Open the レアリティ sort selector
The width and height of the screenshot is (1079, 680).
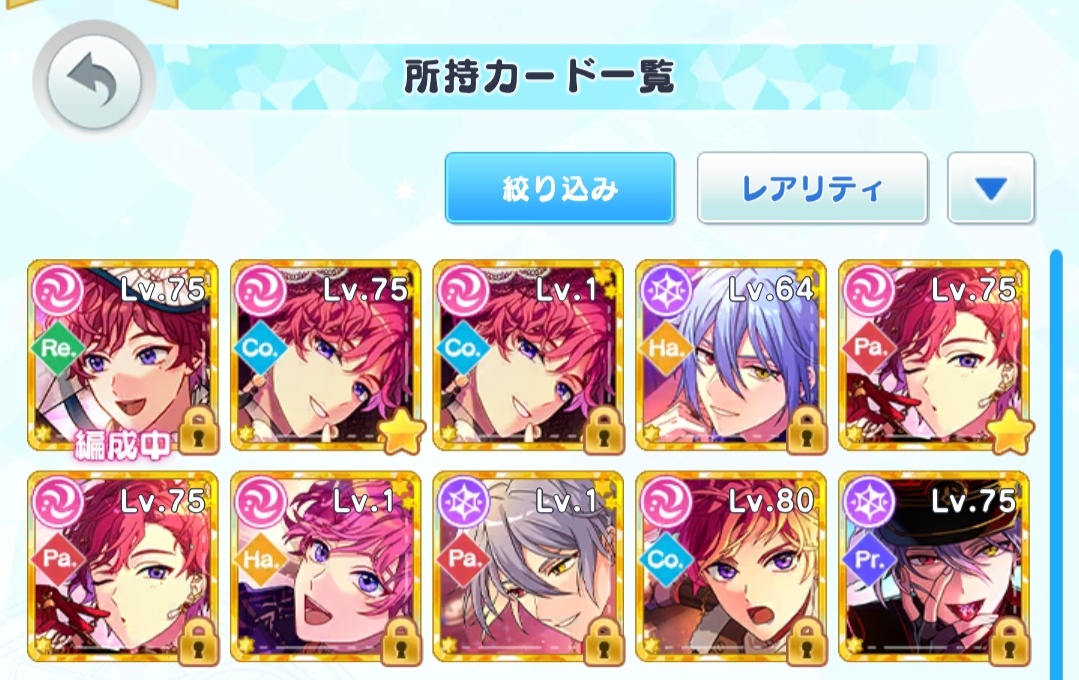[x=812, y=188]
